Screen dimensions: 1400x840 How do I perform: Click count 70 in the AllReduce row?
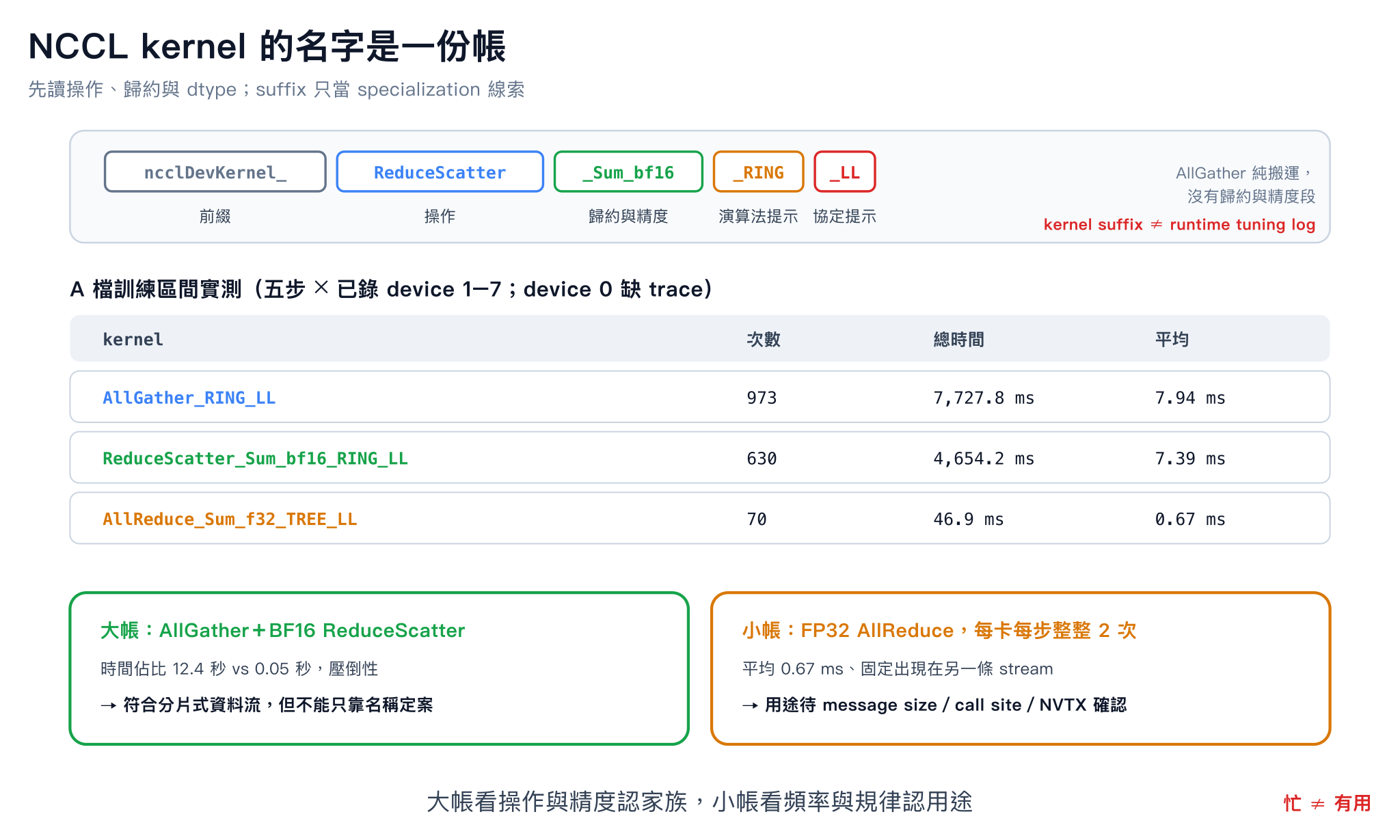757,519
